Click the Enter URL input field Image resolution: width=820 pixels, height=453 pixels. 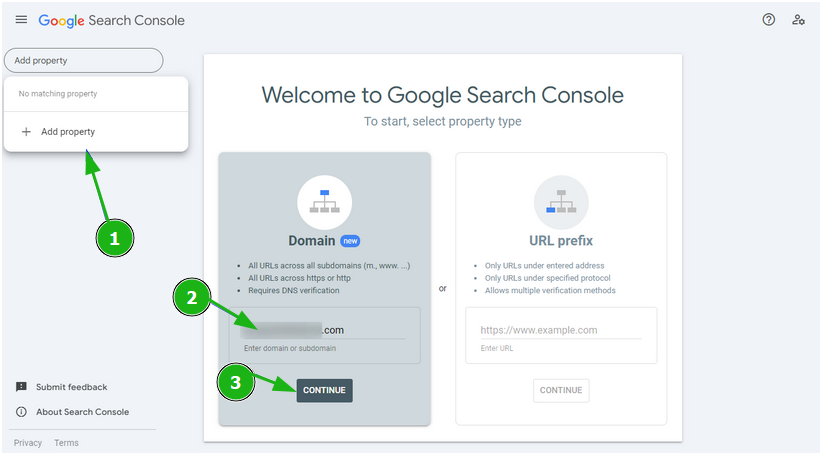pyautogui.click(x=560, y=330)
